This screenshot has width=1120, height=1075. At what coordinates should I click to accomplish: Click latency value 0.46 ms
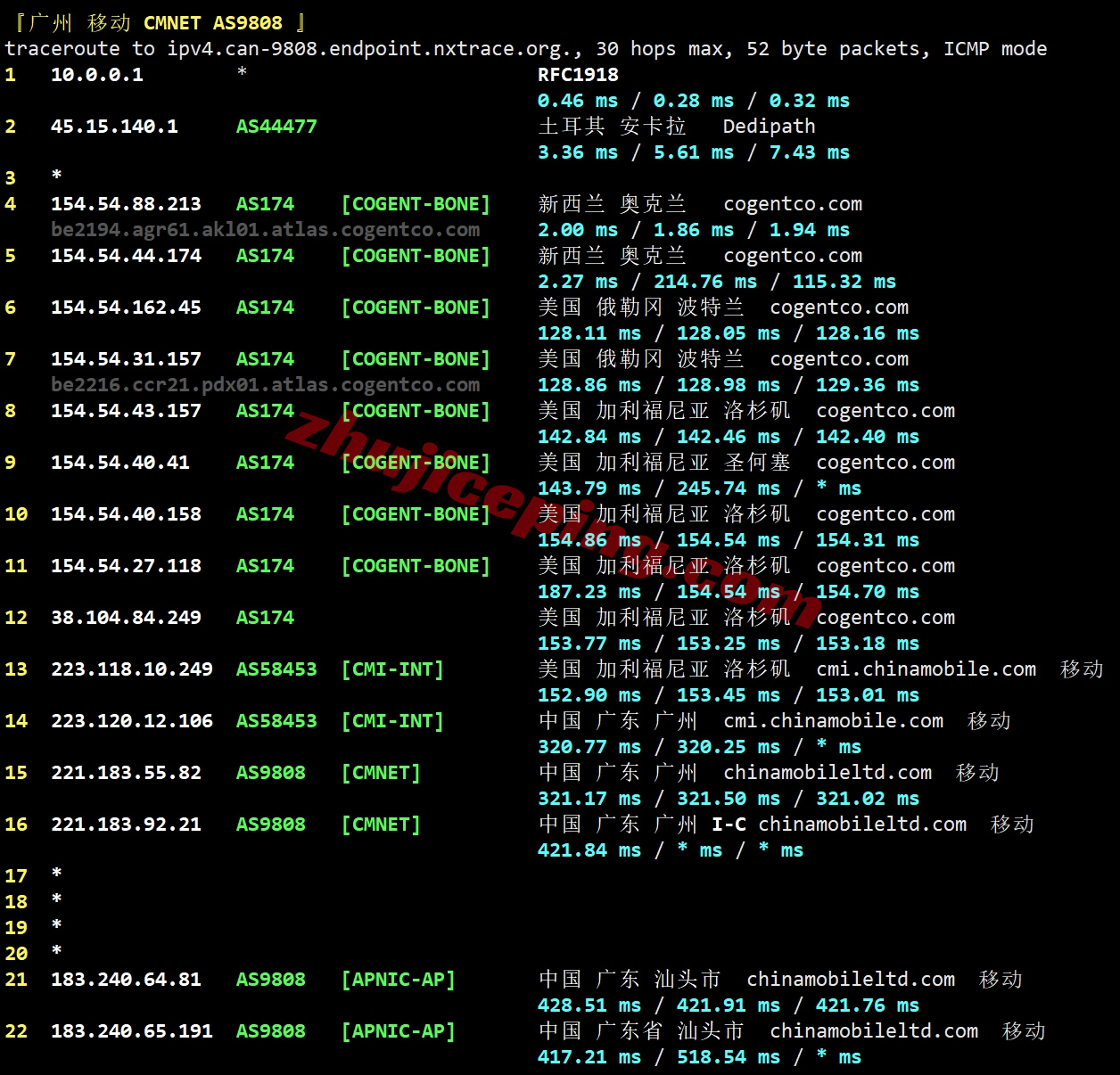tap(578, 101)
